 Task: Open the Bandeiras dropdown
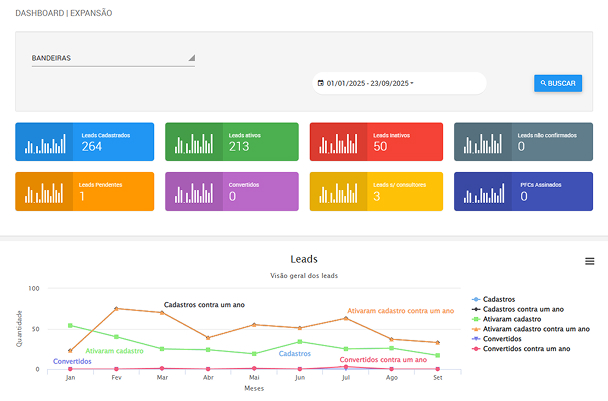coord(113,58)
